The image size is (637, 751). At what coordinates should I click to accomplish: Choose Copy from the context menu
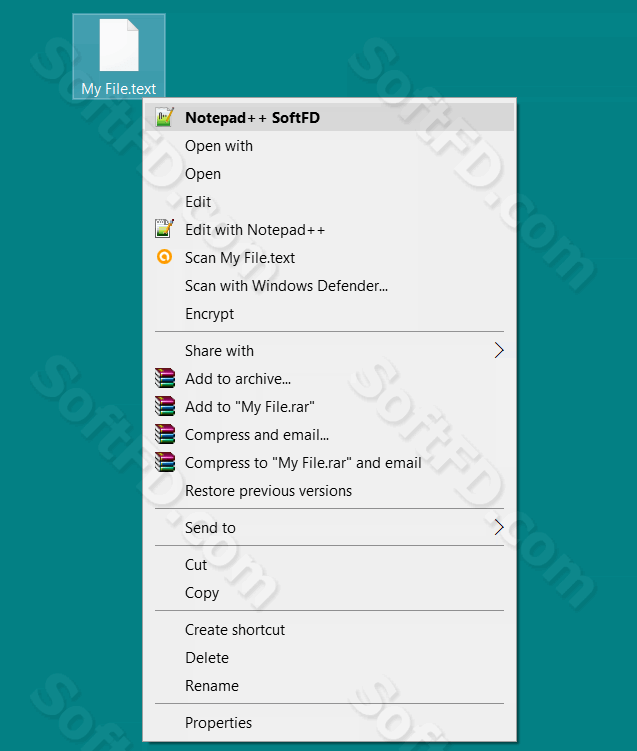coord(330,592)
